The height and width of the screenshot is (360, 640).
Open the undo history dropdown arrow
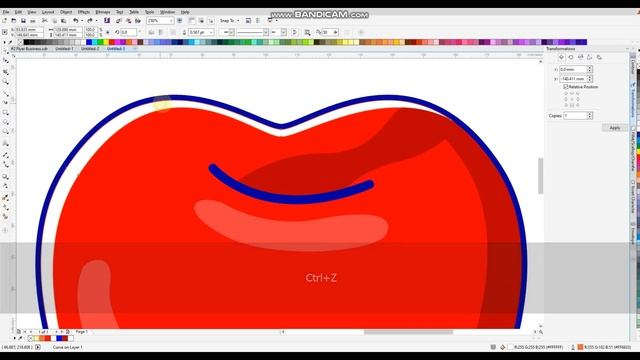point(82,20)
